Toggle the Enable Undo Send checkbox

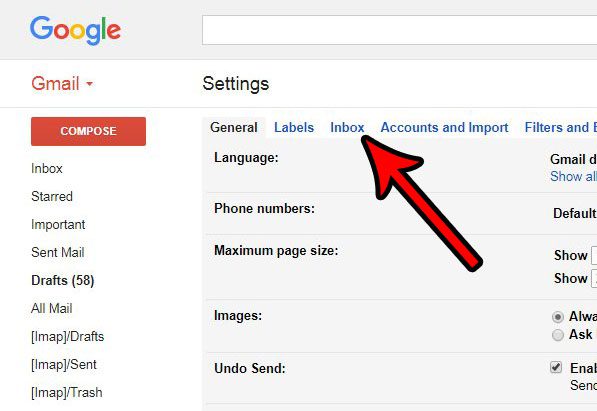pyautogui.click(x=556, y=367)
